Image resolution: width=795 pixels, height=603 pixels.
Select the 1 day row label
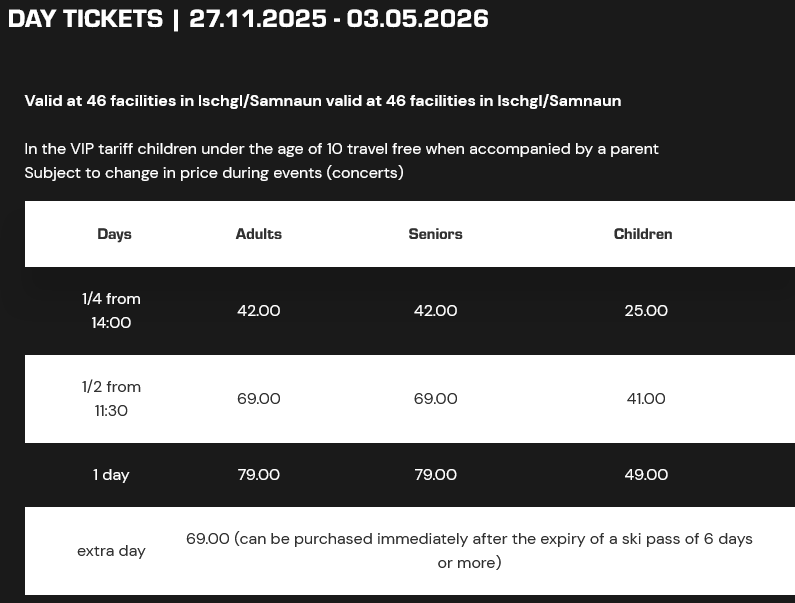click(111, 475)
